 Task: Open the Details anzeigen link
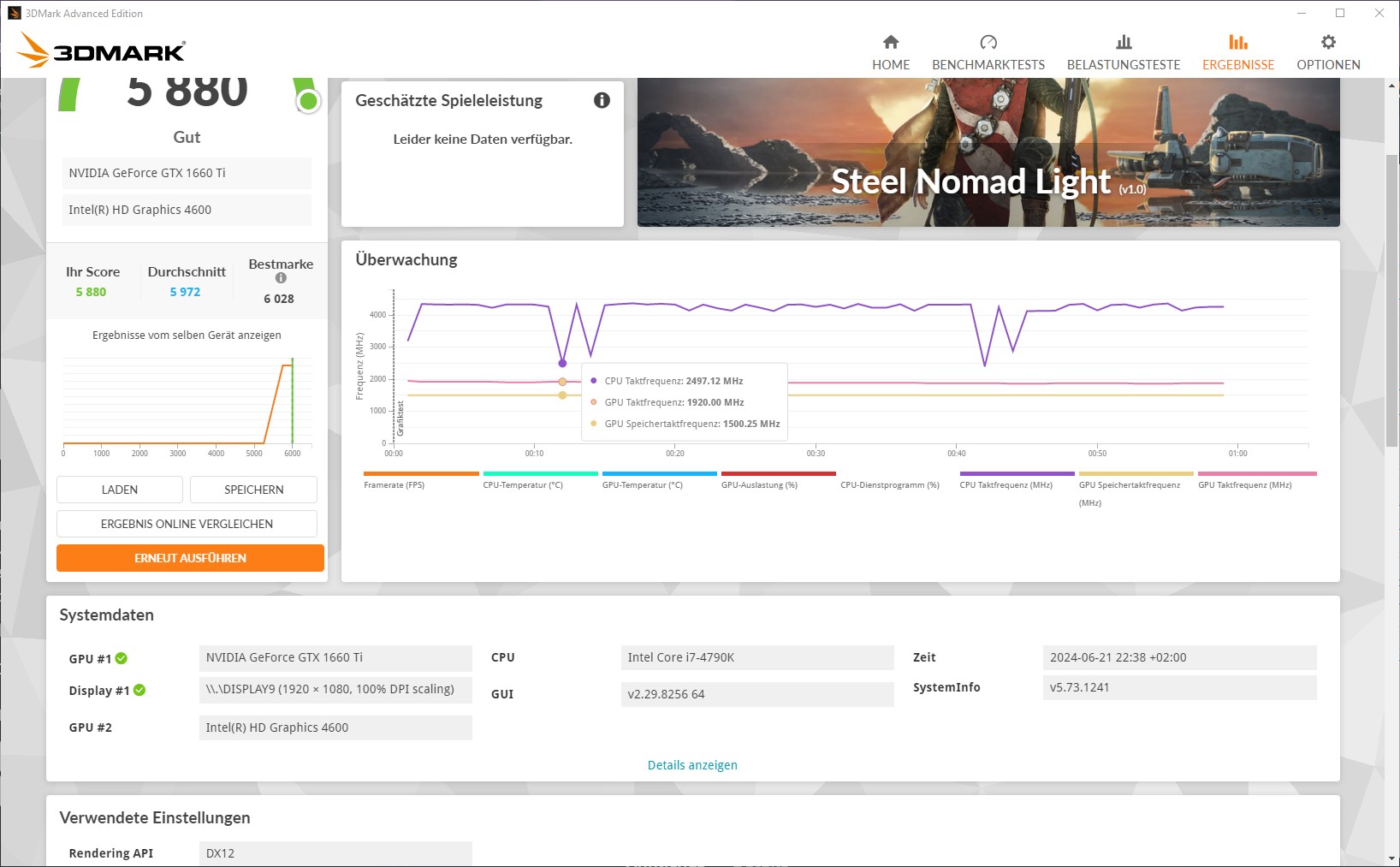click(692, 765)
